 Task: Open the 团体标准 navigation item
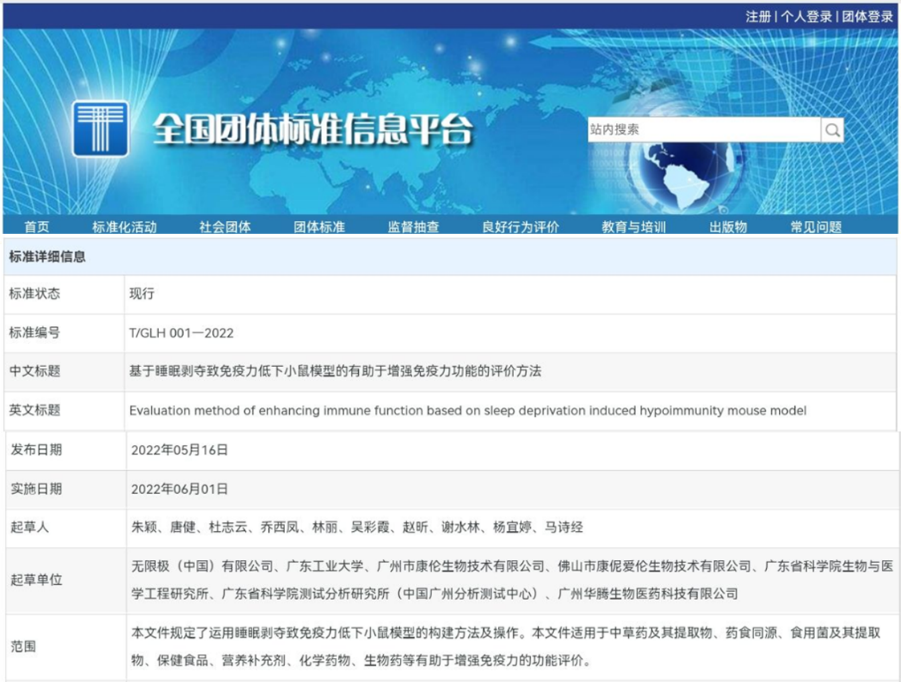(x=319, y=227)
